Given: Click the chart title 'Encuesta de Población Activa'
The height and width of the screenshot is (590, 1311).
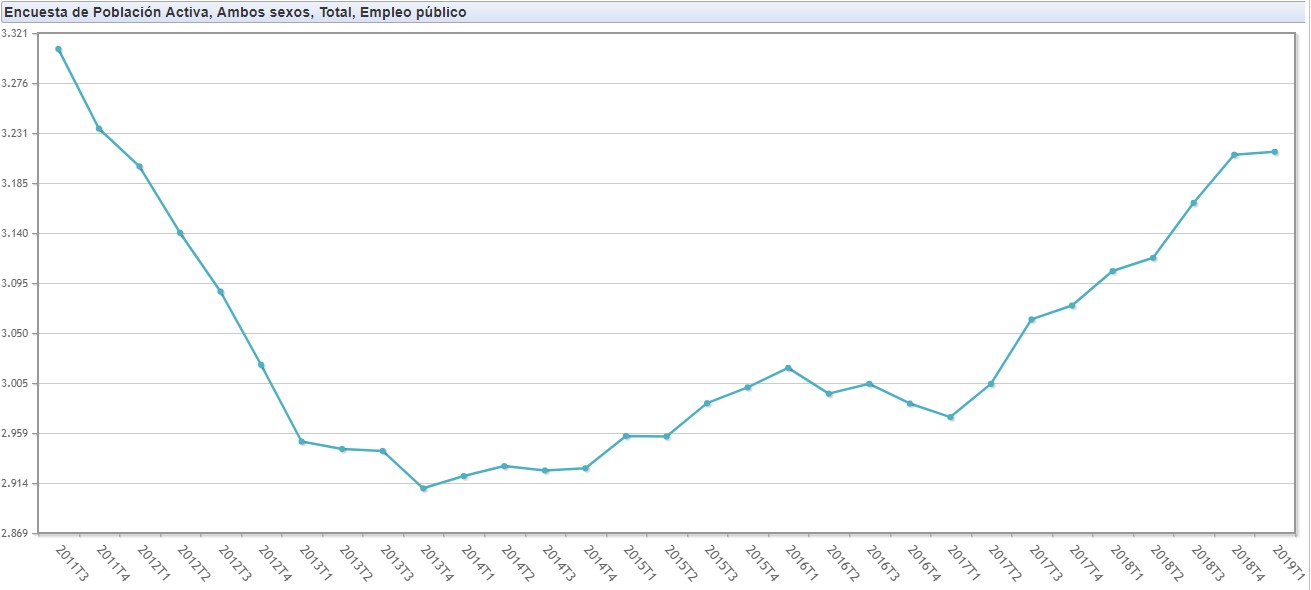Looking at the screenshot, I should 235,12.
